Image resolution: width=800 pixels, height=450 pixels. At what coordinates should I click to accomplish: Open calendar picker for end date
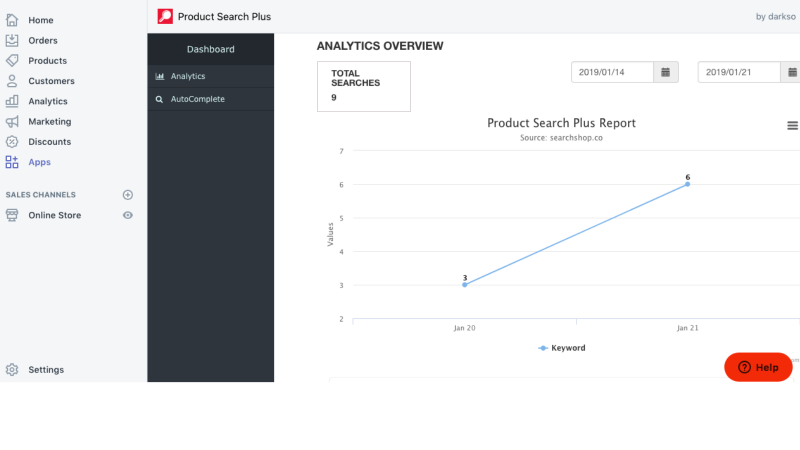click(791, 72)
